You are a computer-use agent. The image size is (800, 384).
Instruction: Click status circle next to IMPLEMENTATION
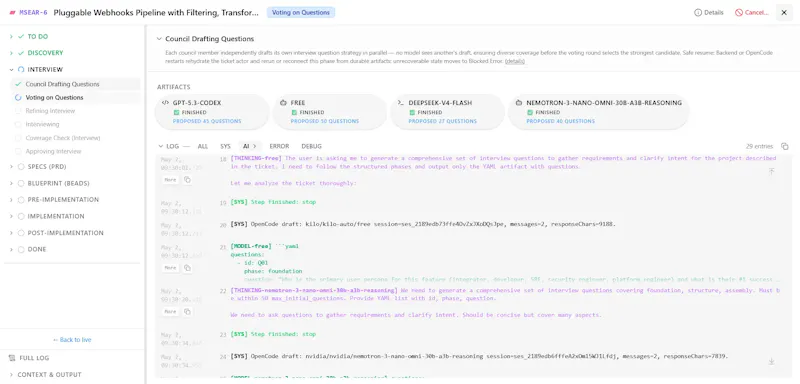point(21,216)
